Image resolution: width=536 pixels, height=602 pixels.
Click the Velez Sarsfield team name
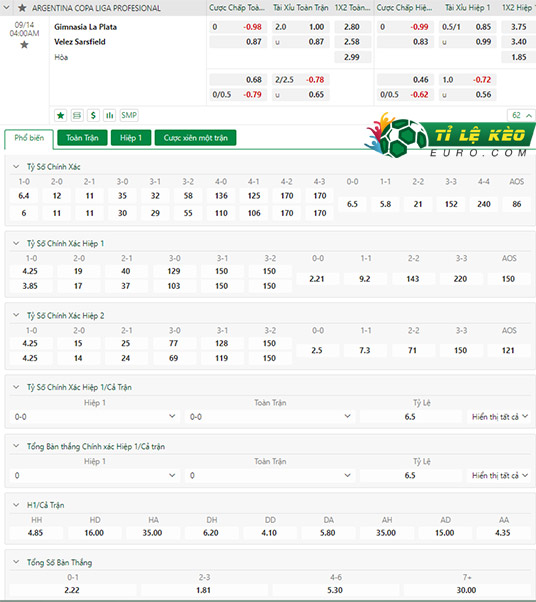click(79, 42)
